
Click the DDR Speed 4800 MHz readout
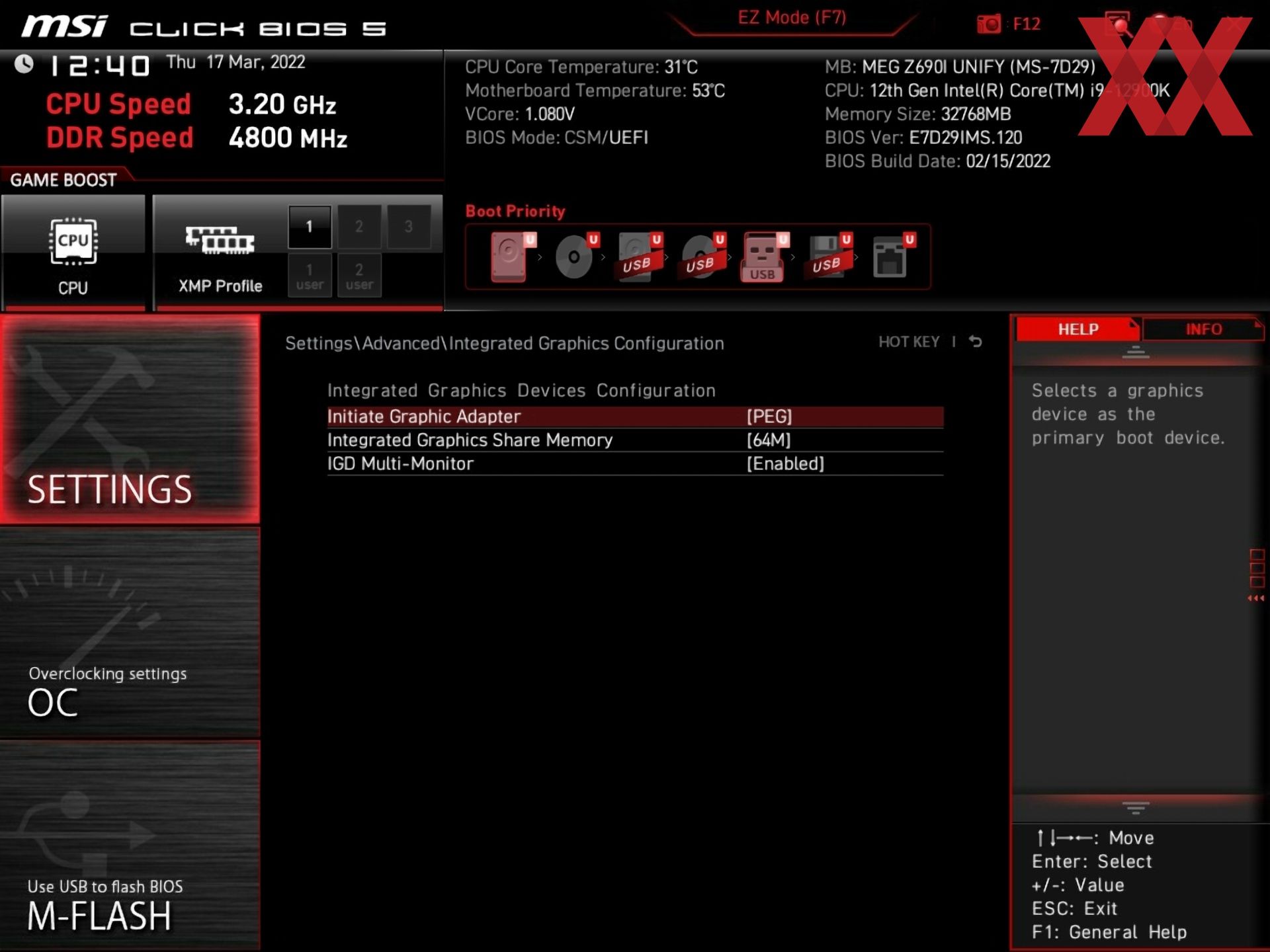[196, 138]
